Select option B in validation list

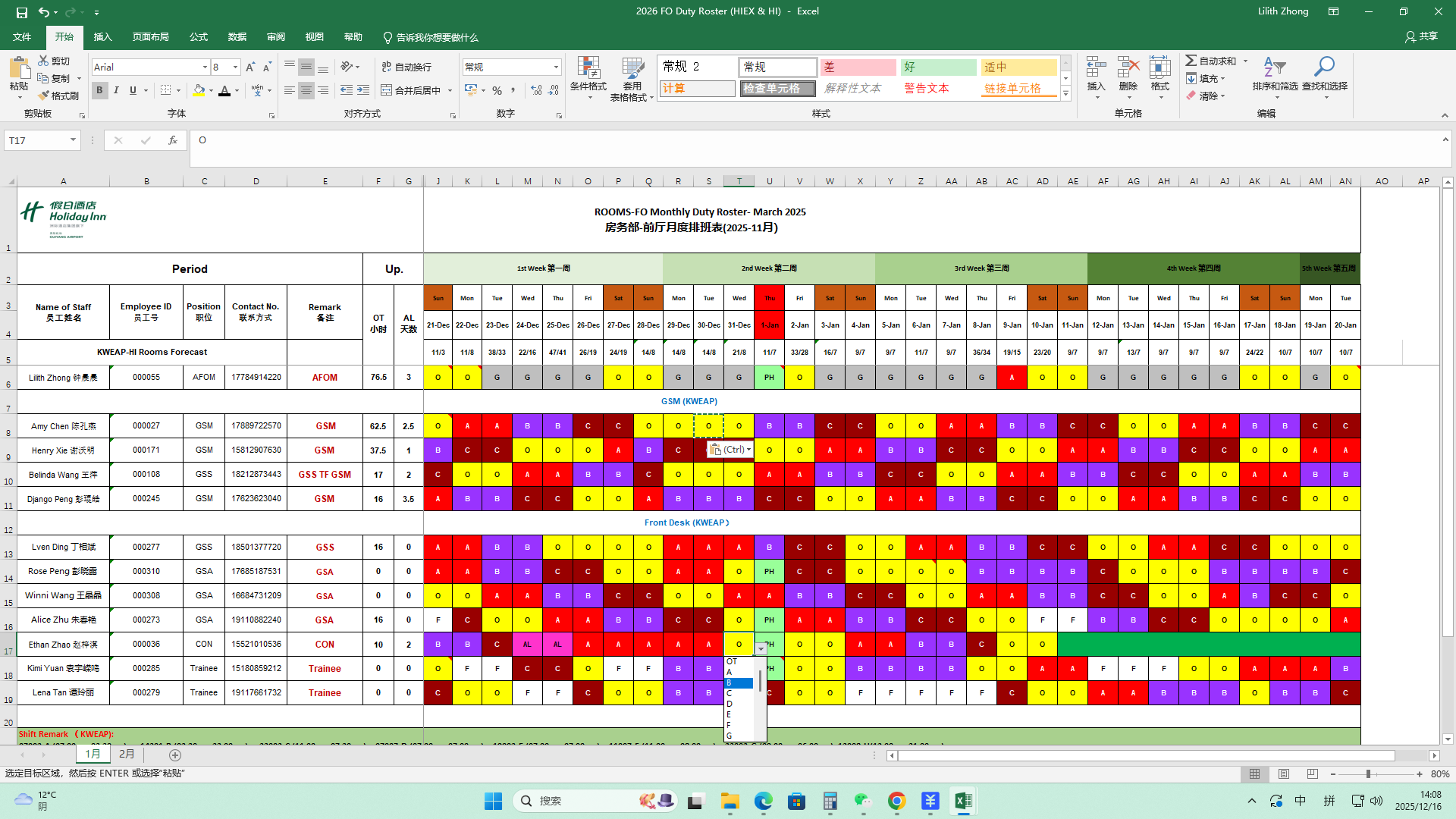point(738,683)
